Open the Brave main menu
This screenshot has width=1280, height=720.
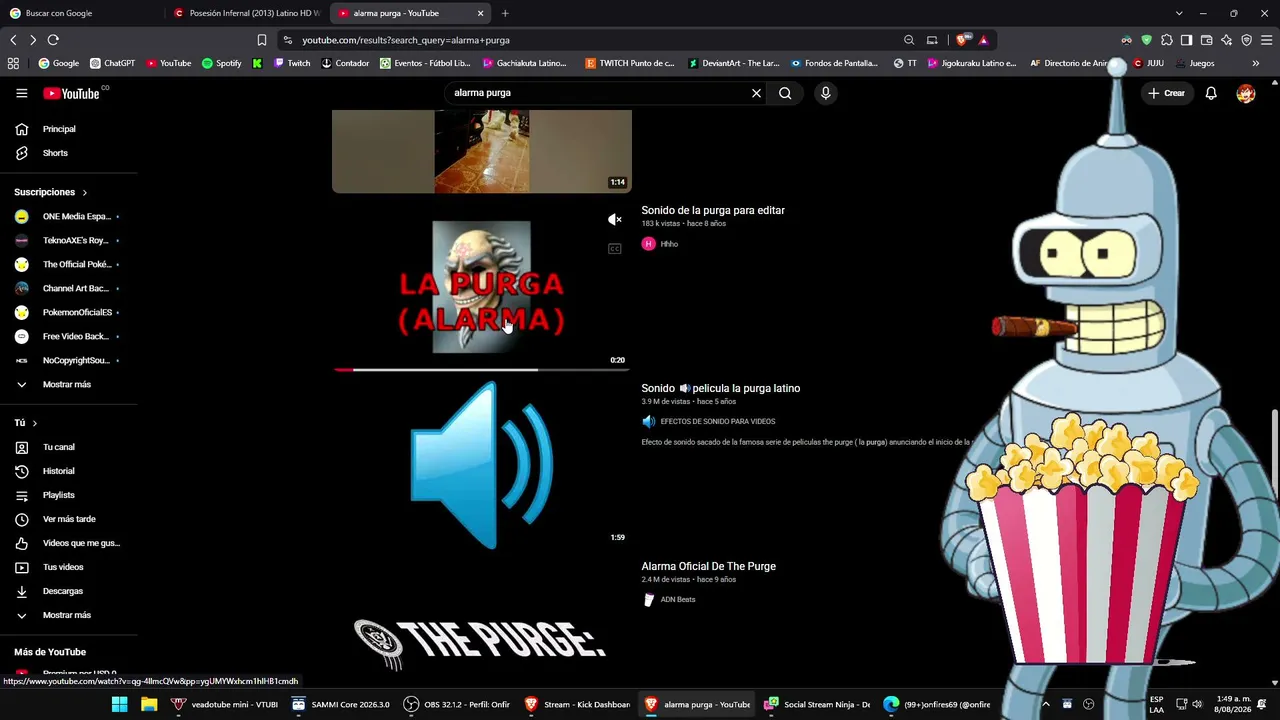[x=1266, y=40]
